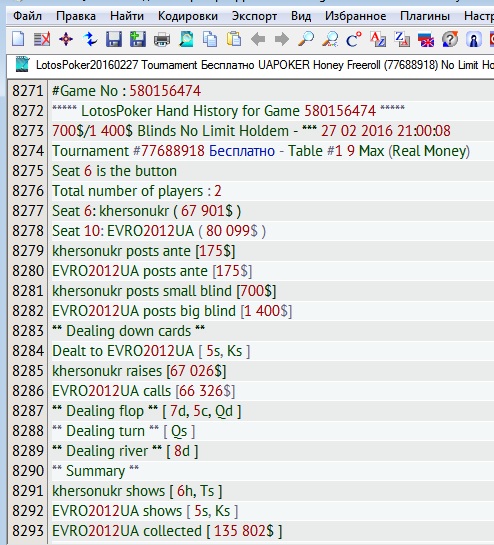Save As floppy icon with green plus

(x=138, y=39)
